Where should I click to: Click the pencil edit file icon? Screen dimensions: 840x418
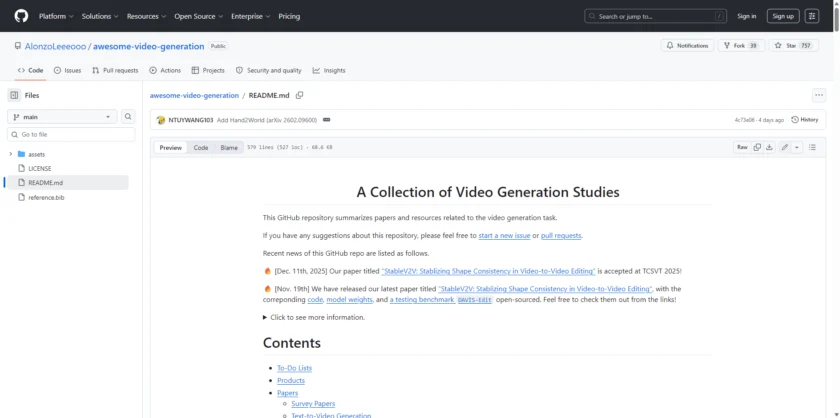(x=784, y=147)
